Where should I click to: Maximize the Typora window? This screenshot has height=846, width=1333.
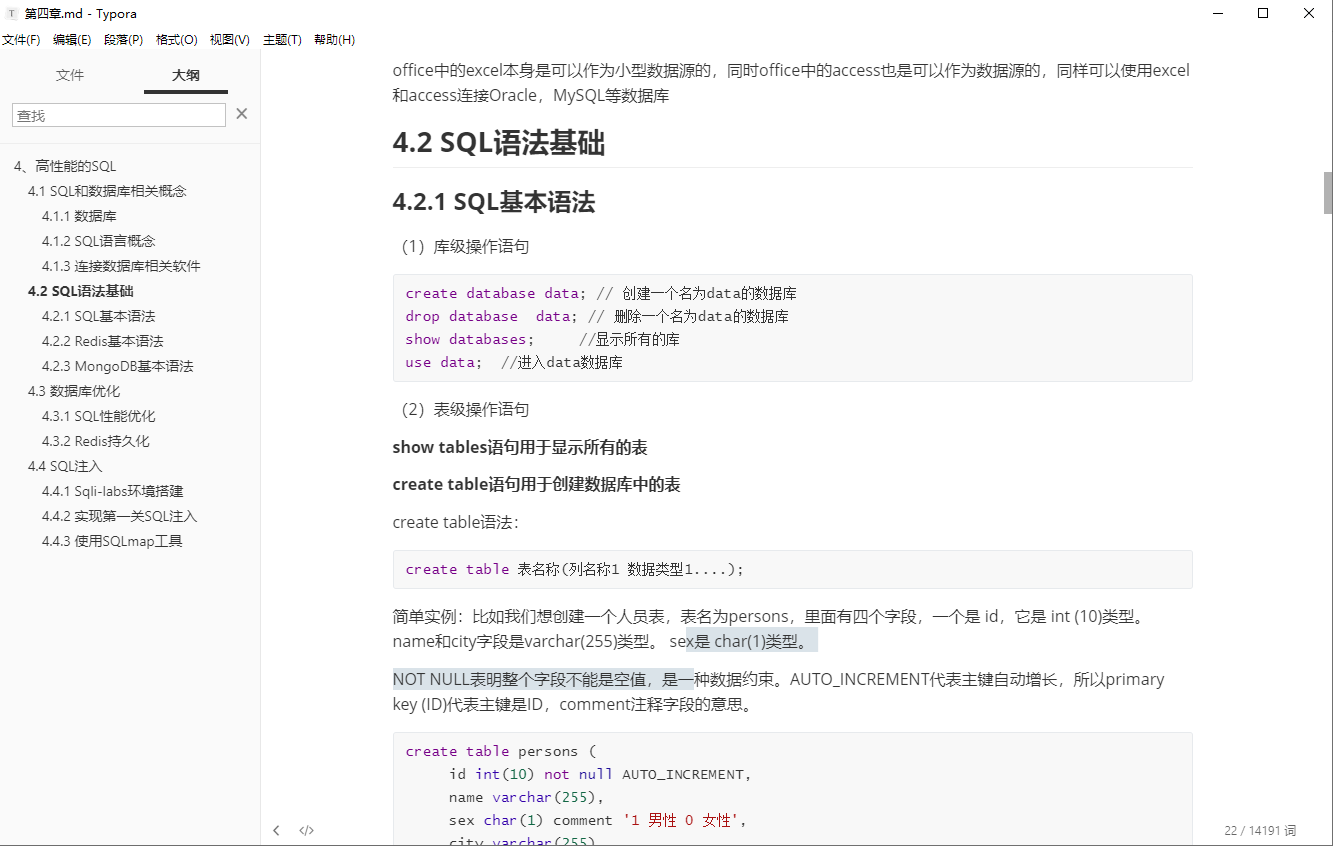point(1263,13)
